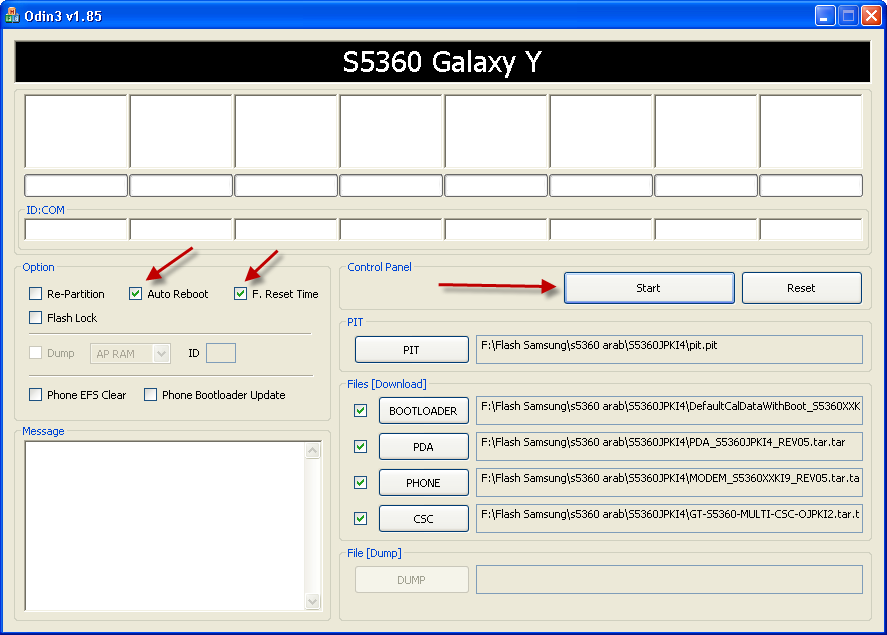Click the BOOTLOADER file button
This screenshot has width=887, height=635.
pyautogui.click(x=423, y=411)
